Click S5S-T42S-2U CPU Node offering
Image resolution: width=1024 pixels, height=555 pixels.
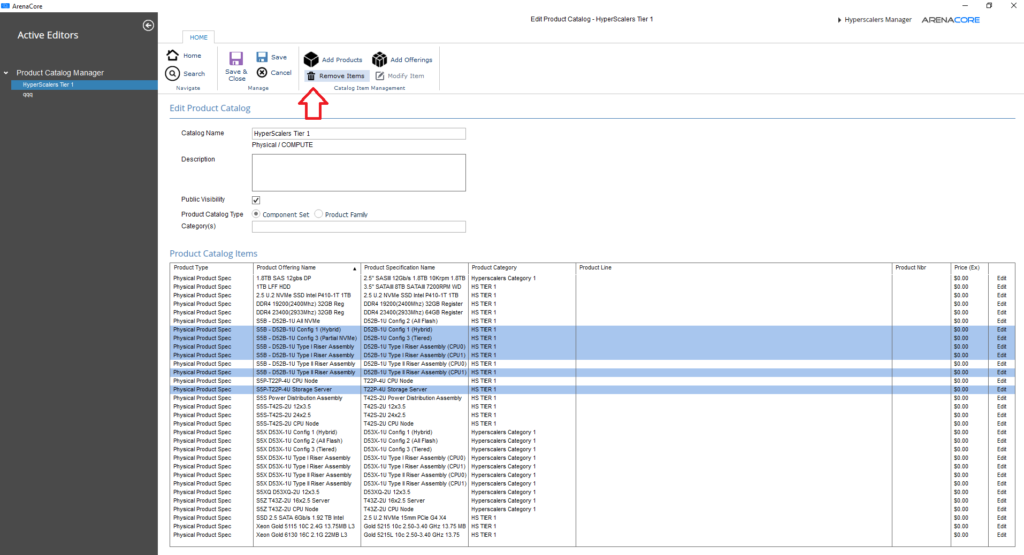pyautogui.click(x=287, y=424)
